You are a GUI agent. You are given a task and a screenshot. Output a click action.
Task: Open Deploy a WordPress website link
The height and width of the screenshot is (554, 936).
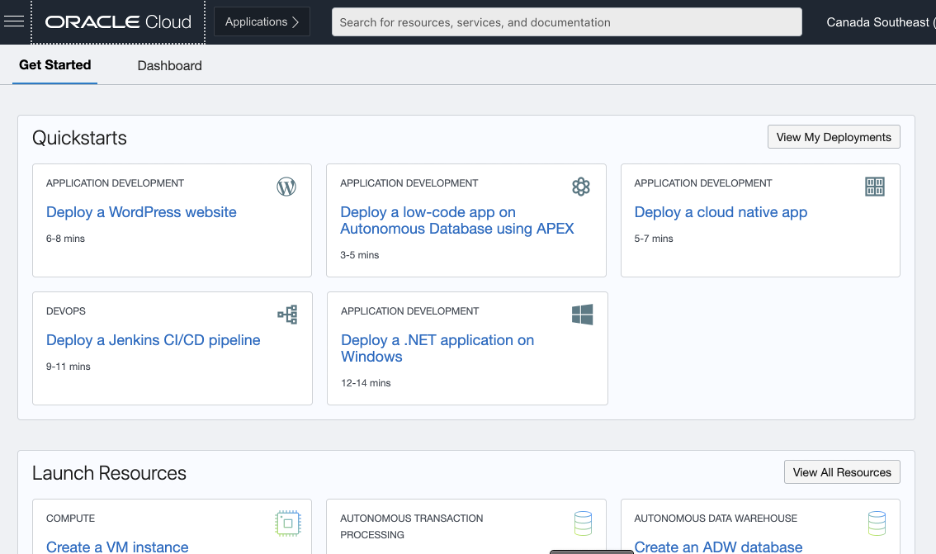[x=141, y=212]
